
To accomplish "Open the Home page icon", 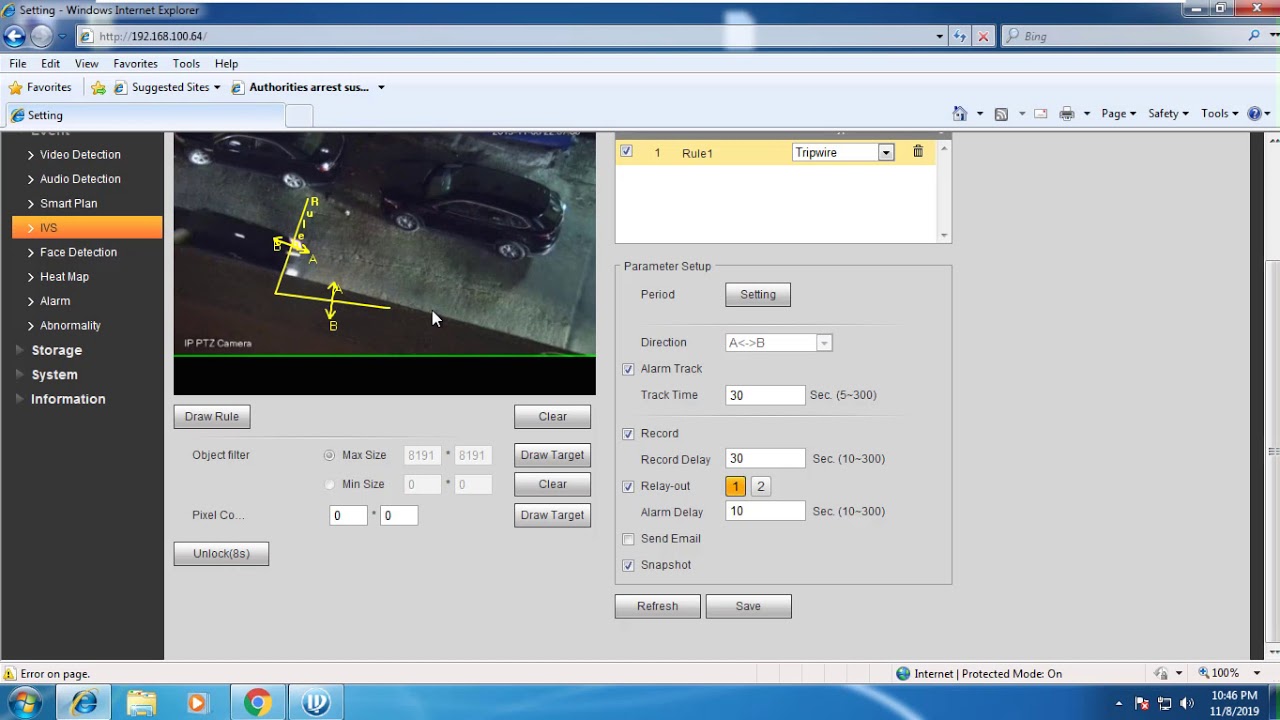I will 959,114.
